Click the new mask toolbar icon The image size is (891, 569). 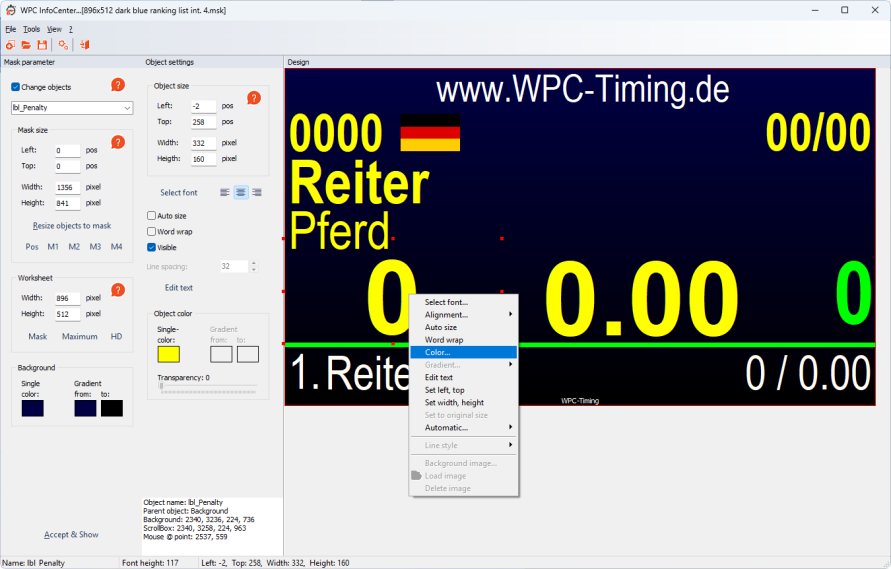[x=10, y=45]
